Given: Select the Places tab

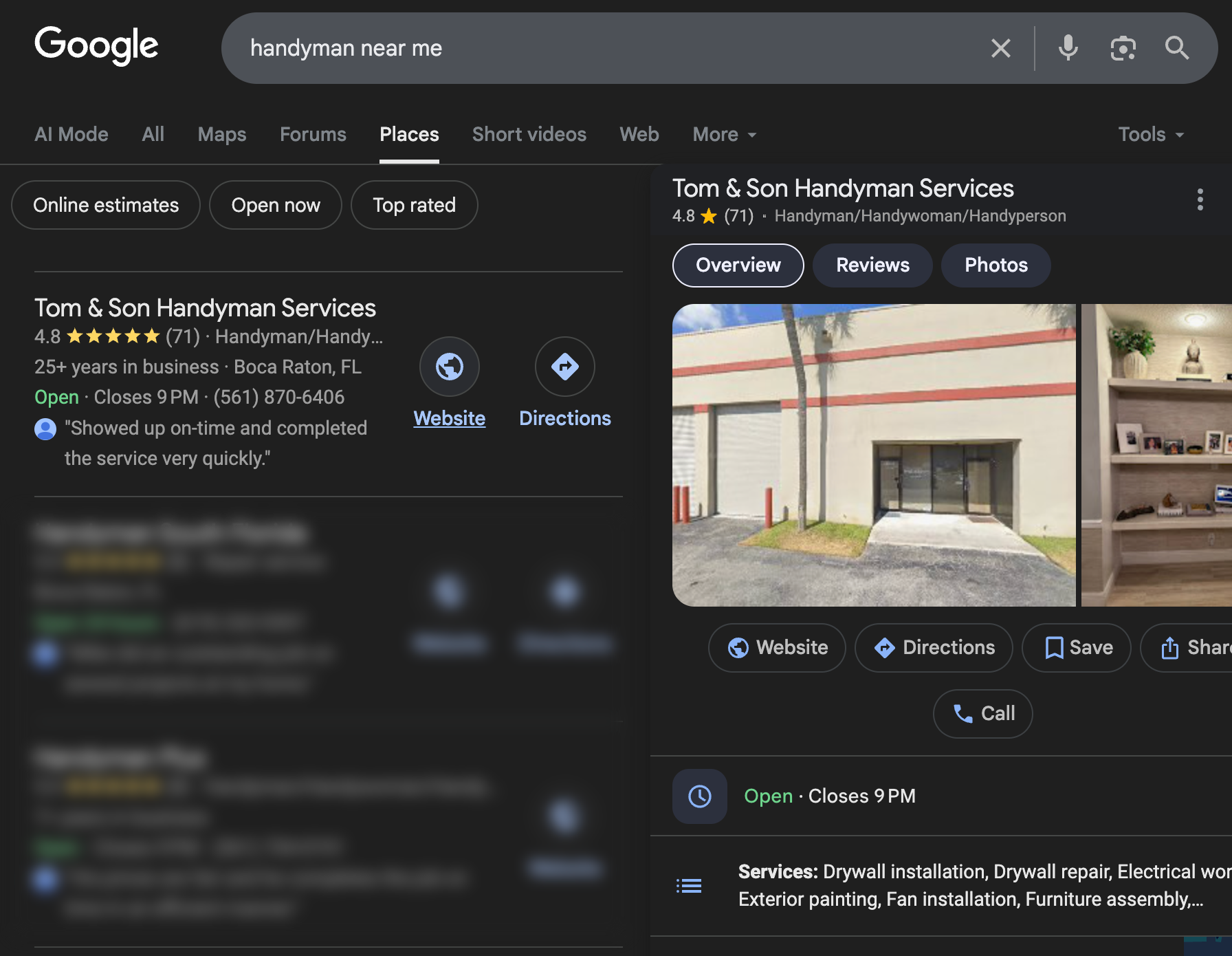Looking at the screenshot, I should (409, 134).
